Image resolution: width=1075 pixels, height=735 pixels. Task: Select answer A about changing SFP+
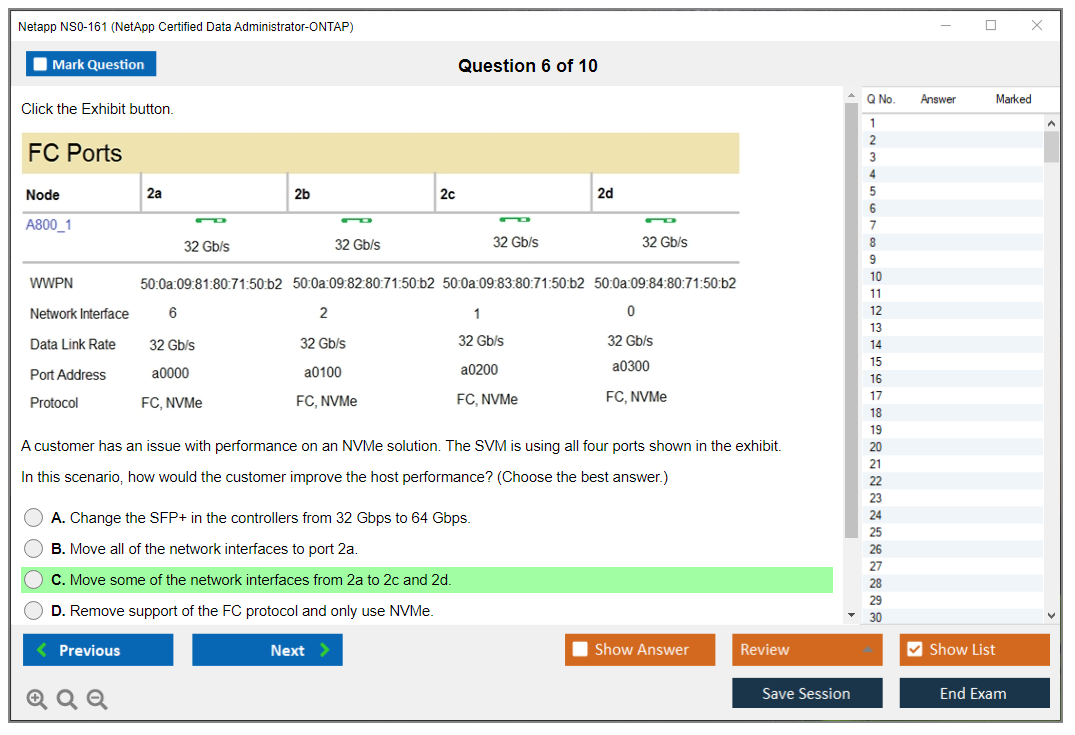tap(34, 518)
